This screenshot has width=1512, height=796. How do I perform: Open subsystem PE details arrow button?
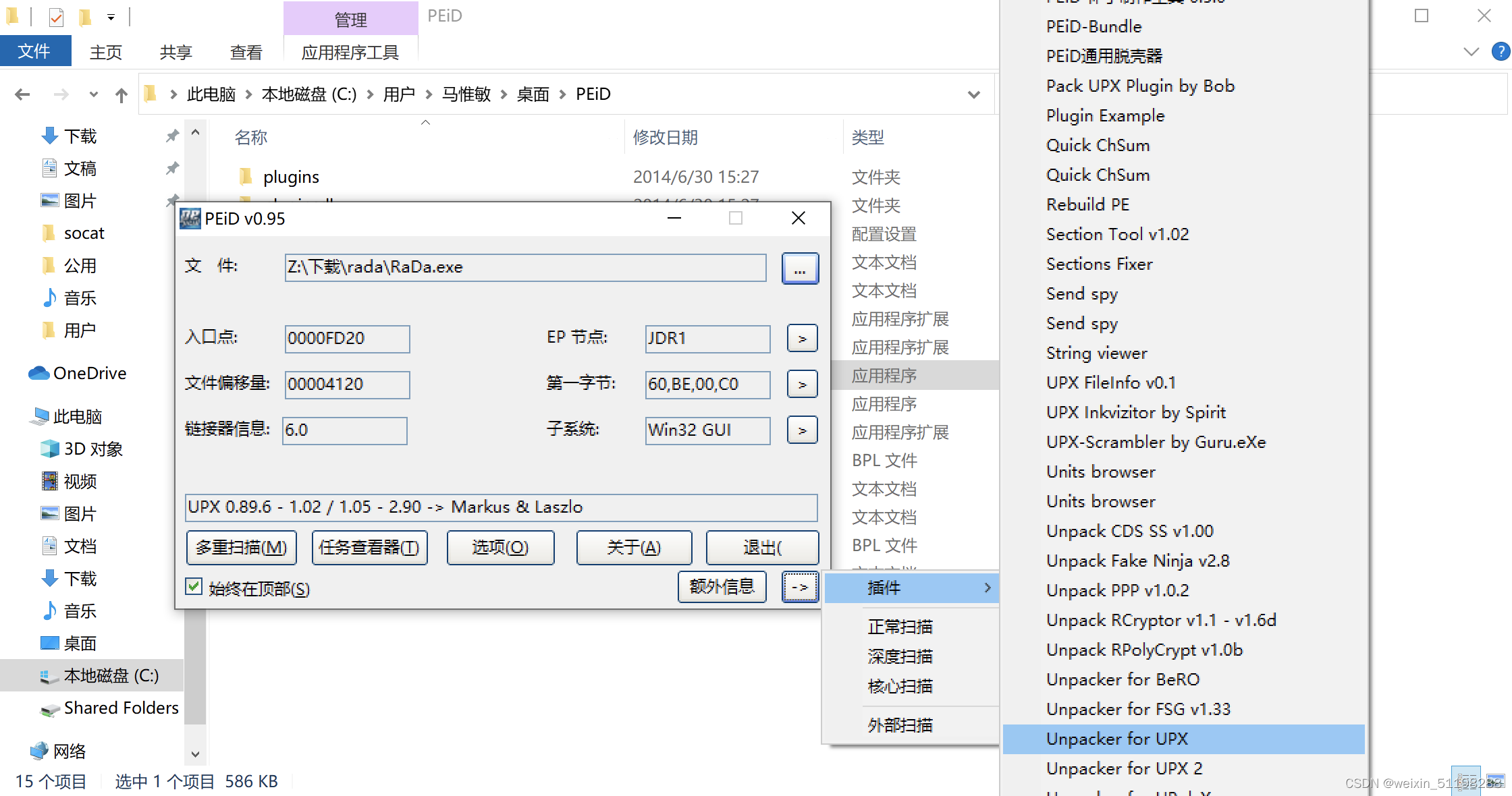click(x=802, y=430)
